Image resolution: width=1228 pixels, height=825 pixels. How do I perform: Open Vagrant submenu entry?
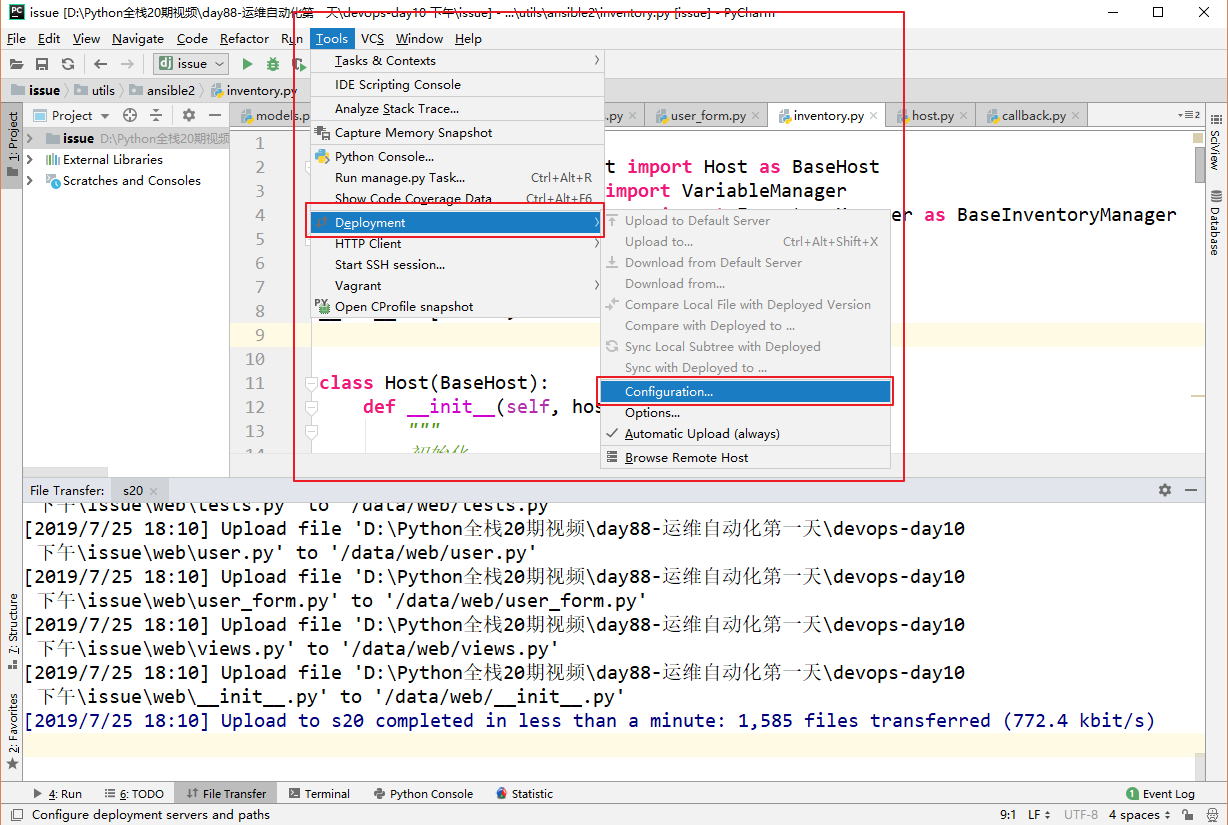point(457,286)
